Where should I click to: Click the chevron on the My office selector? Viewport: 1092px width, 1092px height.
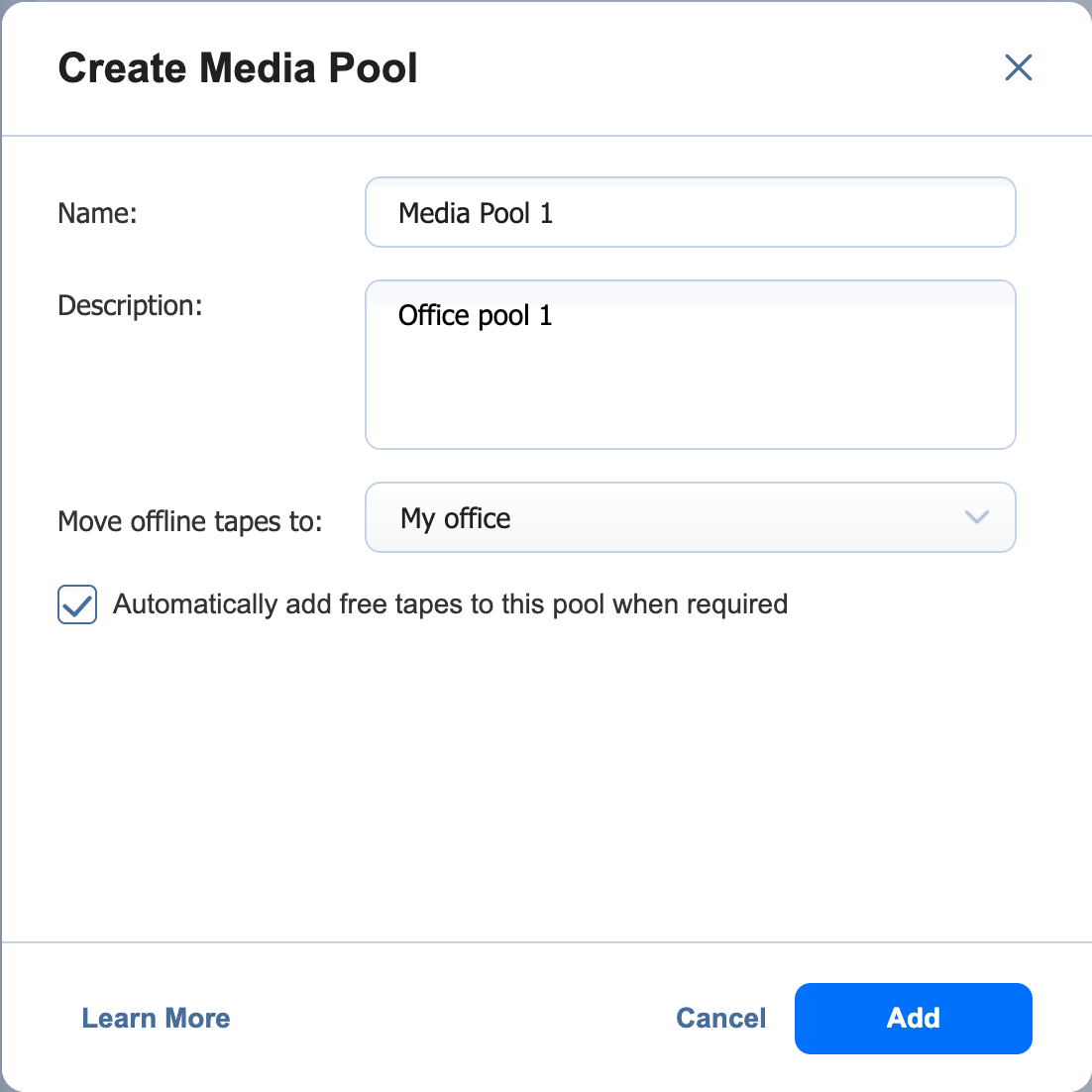pos(976,517)
